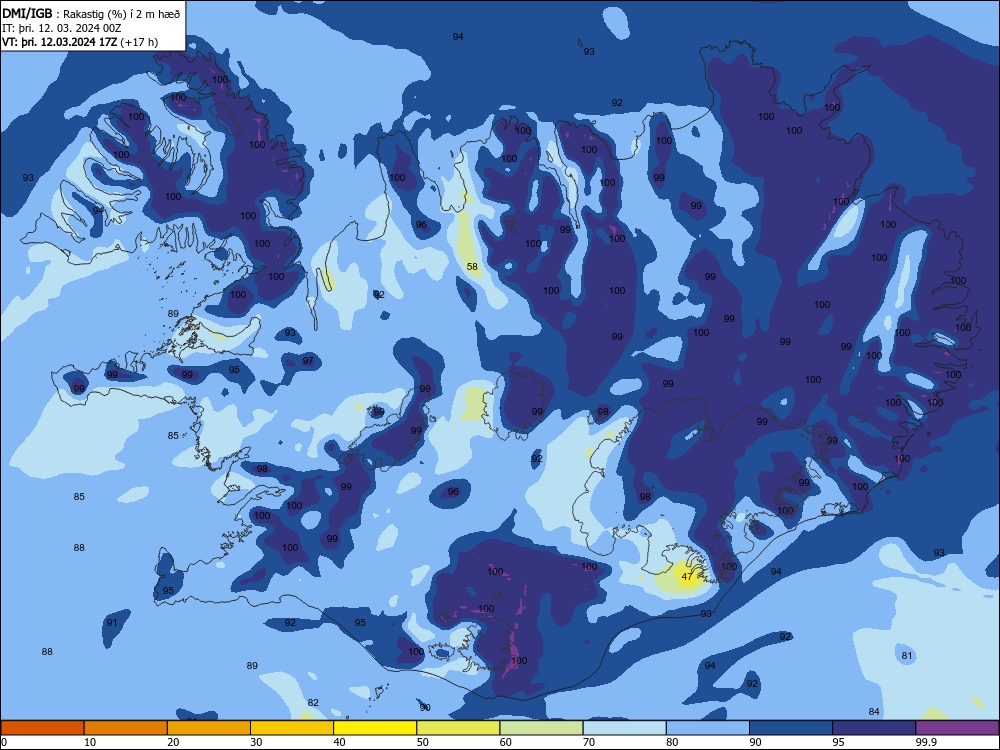Click the legend tick label '70'
1000x750 pixels.
[589, 742]
